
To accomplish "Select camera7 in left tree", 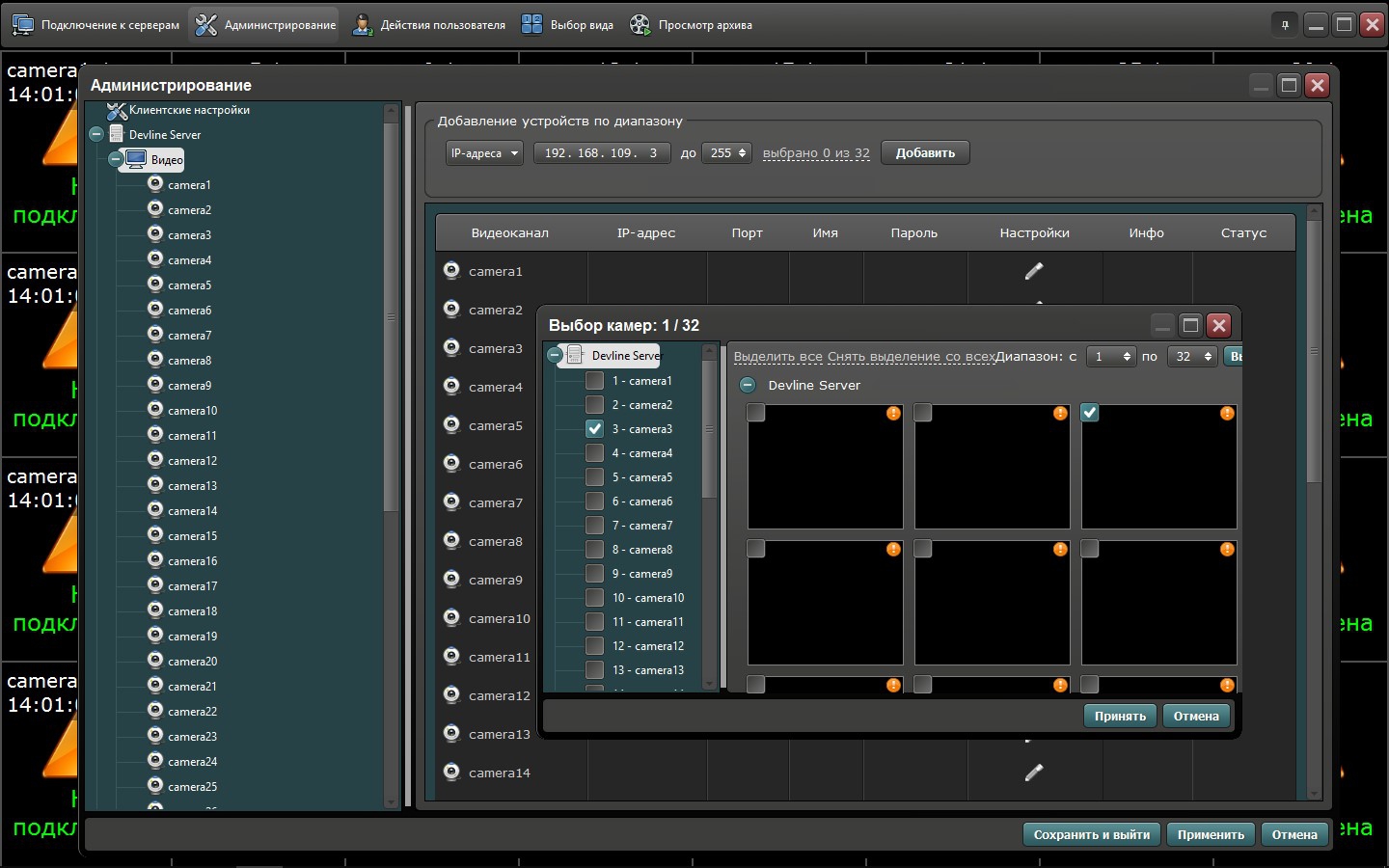I will pos(189,336).
